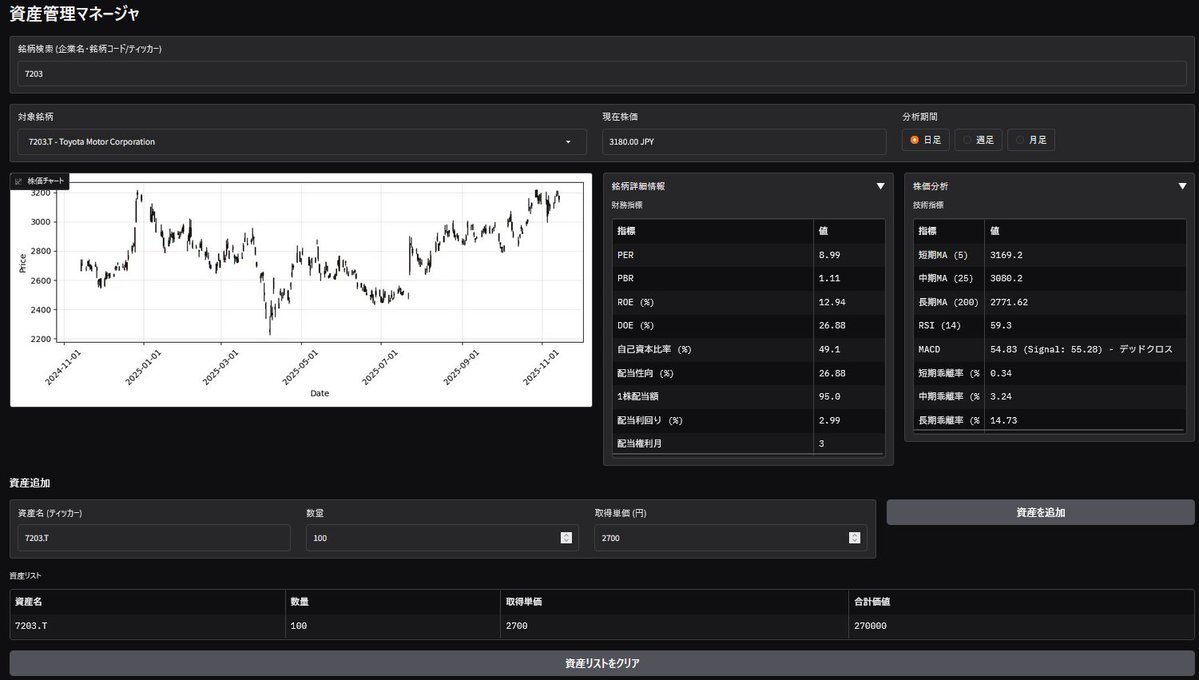Click the stock price chart image
The image size is (1199, 680).
[300, 290]
